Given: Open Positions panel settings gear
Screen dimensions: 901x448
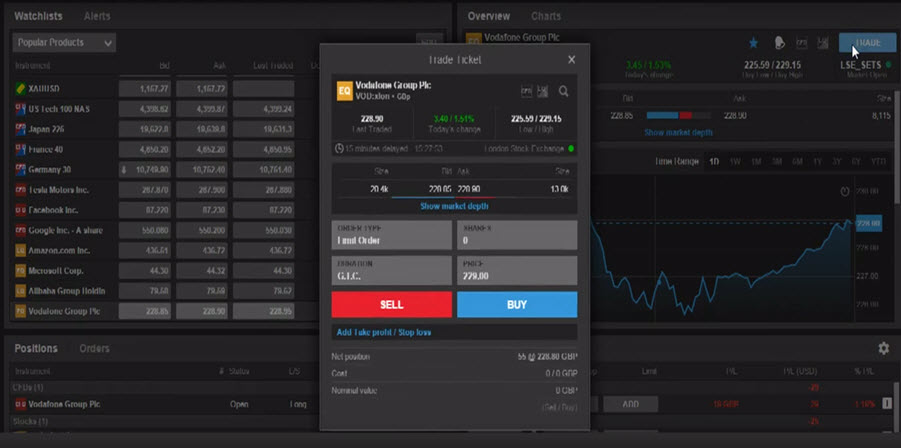Looking at the screenshot, I should (x=884, y=348).
